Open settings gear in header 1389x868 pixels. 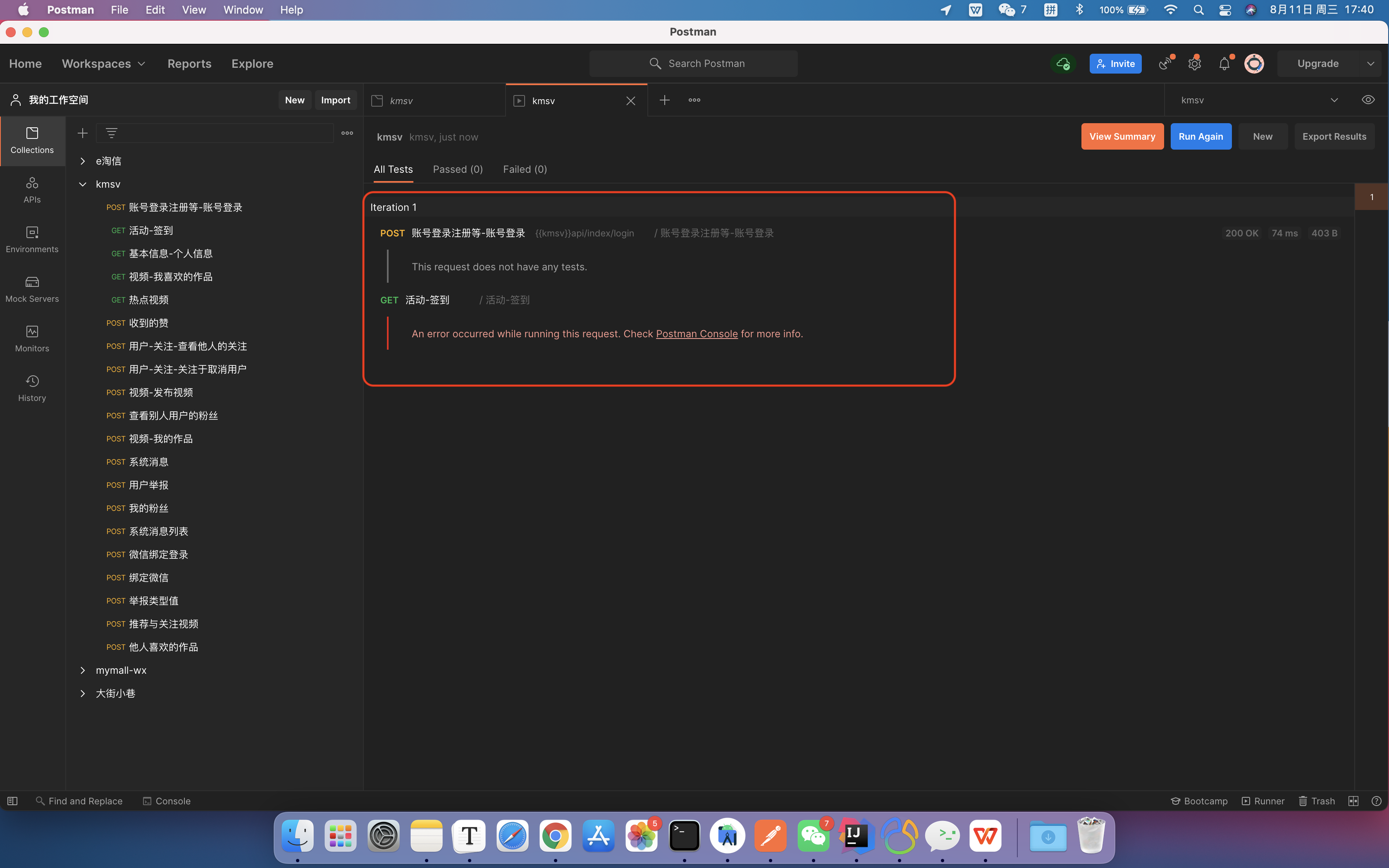1194,64
